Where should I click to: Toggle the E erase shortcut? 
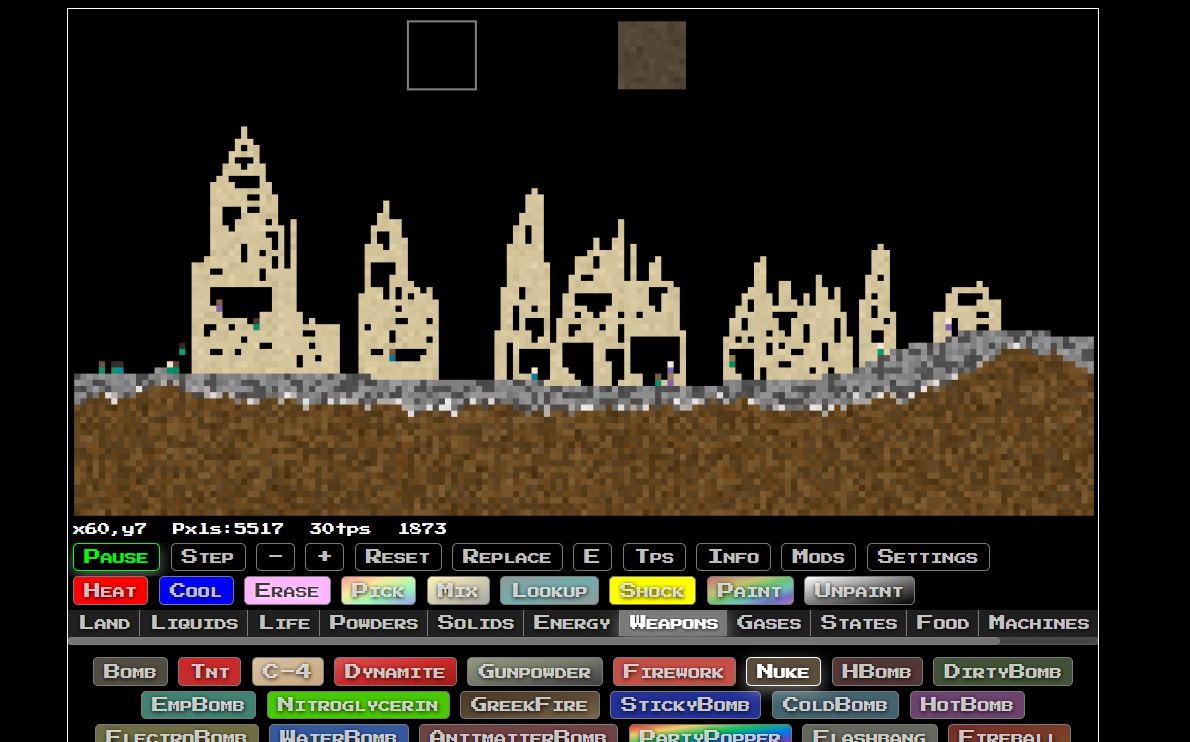(592, 557)
